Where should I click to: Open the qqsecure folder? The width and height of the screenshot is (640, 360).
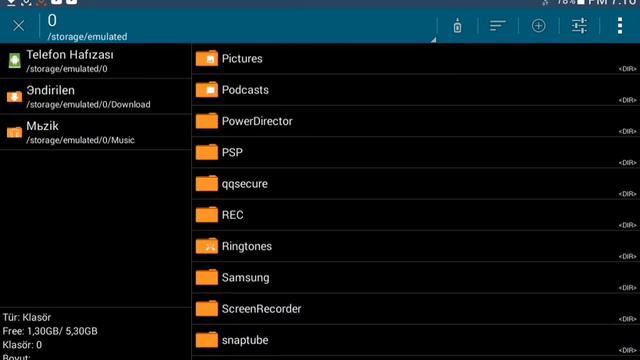(x=416, y=184)
